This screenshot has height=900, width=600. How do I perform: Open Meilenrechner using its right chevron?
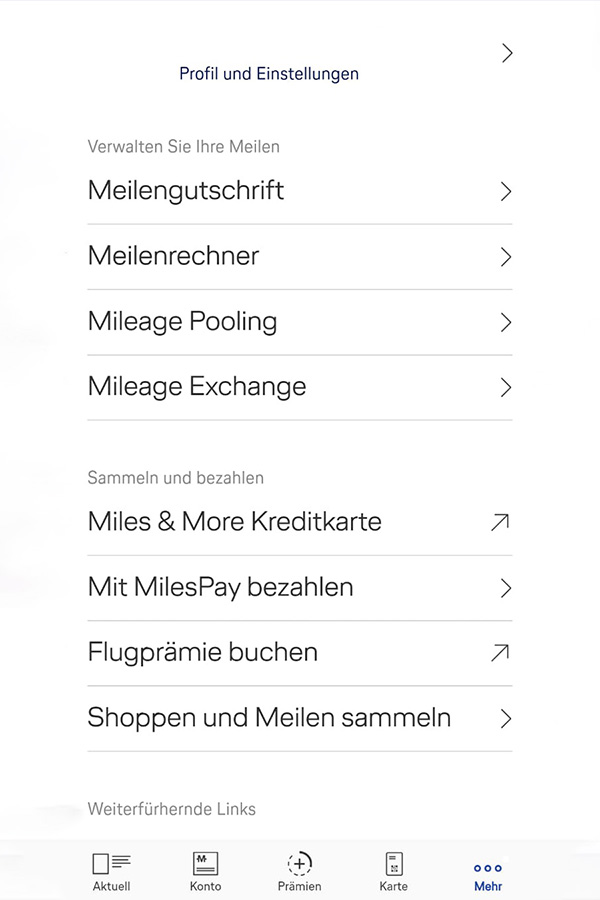click(x=506, y=257)
